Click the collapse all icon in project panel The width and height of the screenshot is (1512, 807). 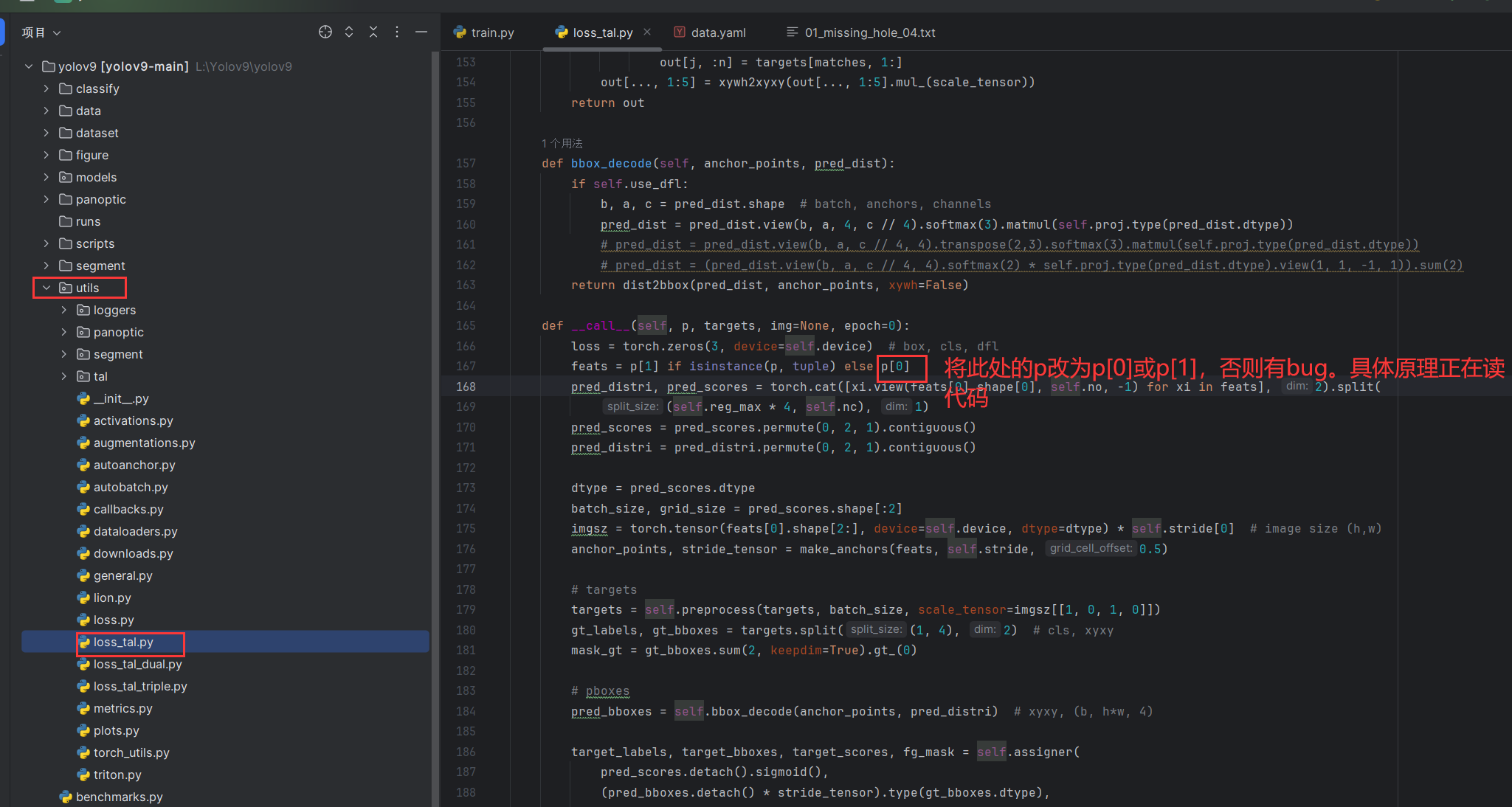(373, 32)
